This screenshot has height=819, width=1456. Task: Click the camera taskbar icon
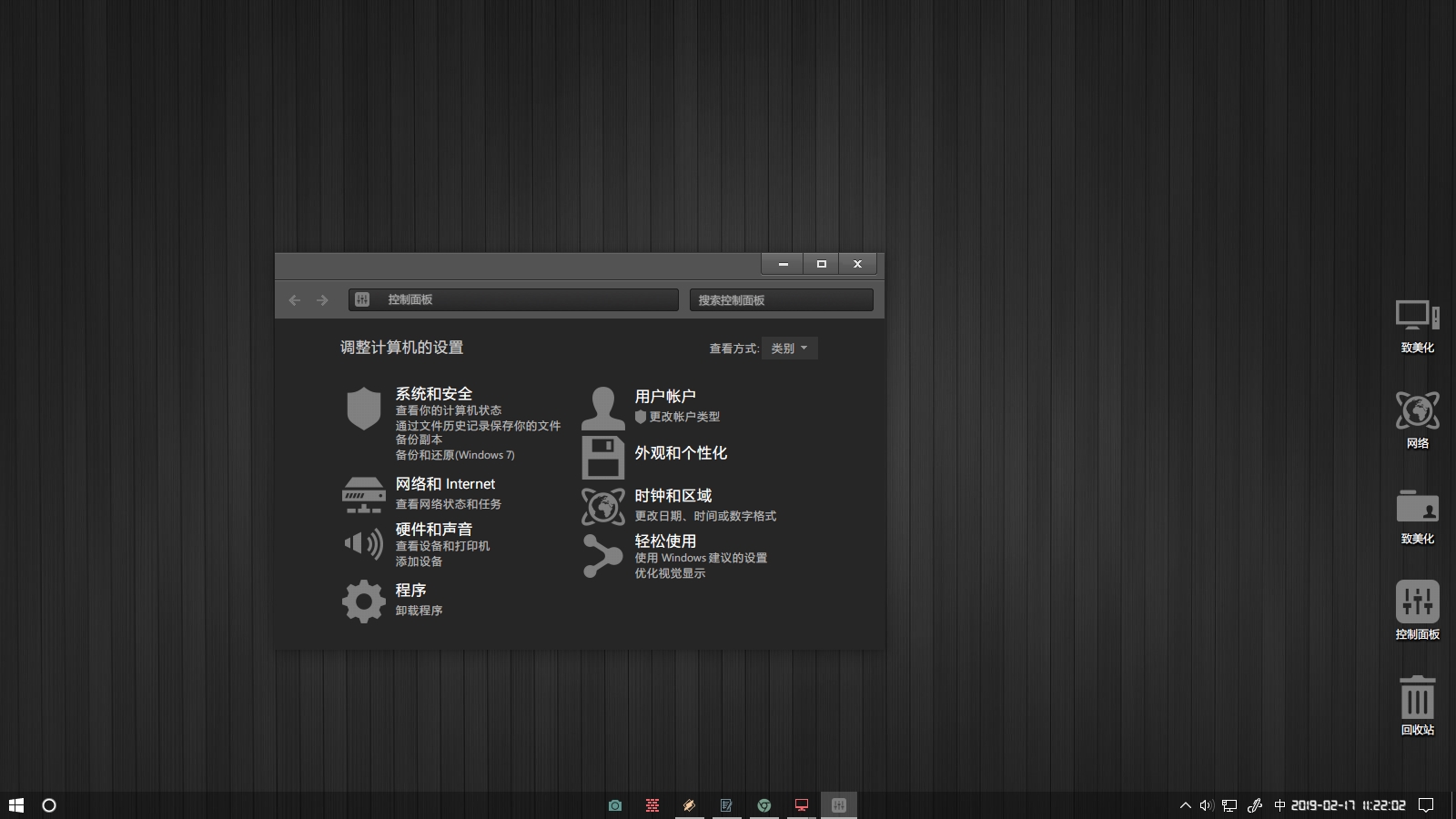tap(615, 805)
